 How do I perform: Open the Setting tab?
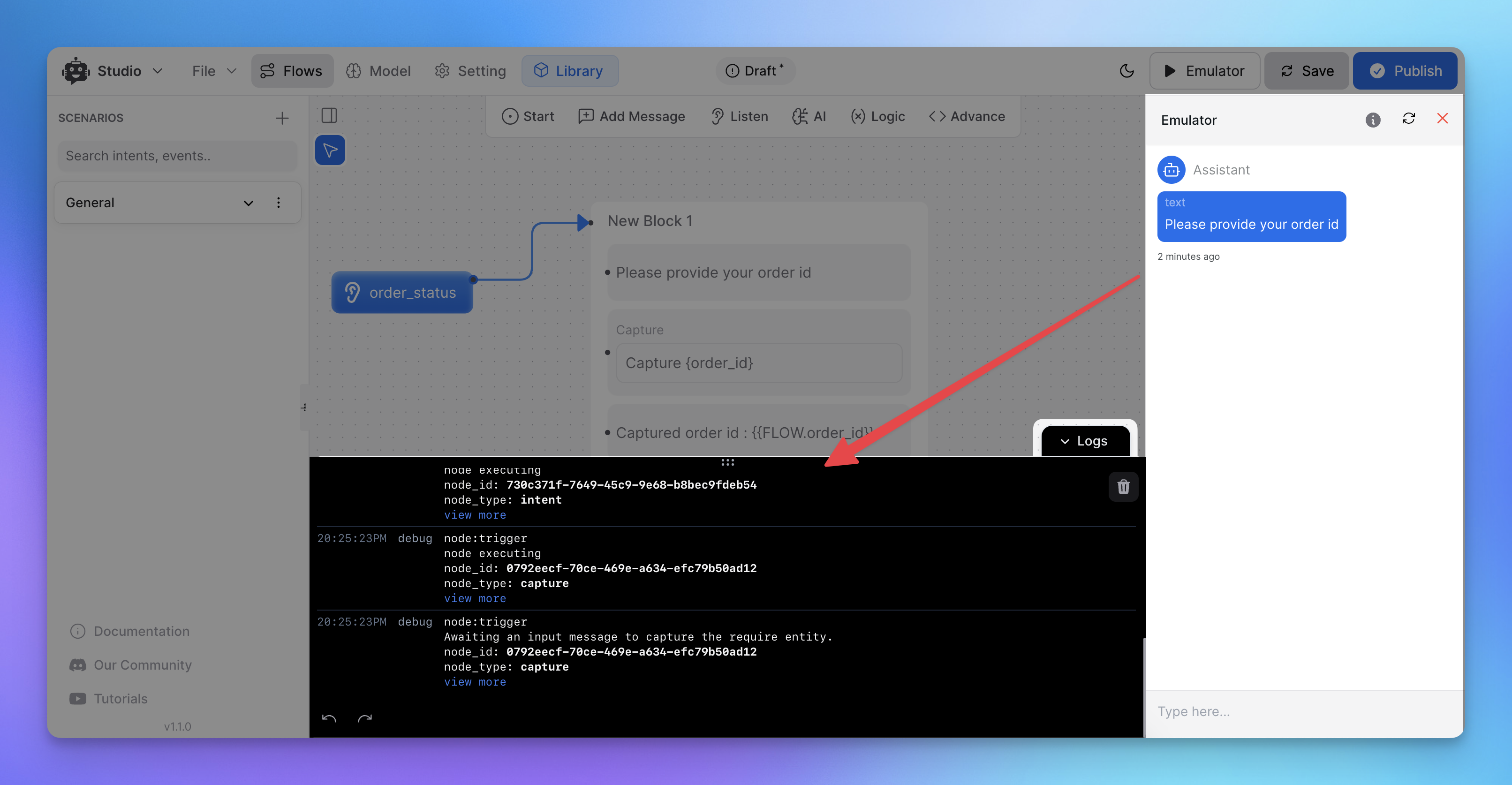click(470, 71)
